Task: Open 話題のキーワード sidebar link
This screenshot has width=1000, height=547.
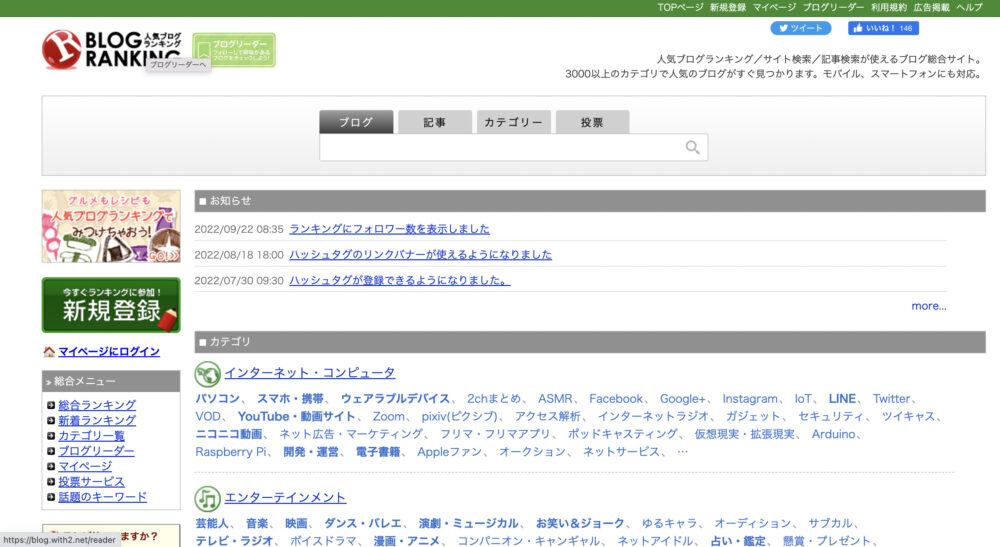Action: (103, 497)
